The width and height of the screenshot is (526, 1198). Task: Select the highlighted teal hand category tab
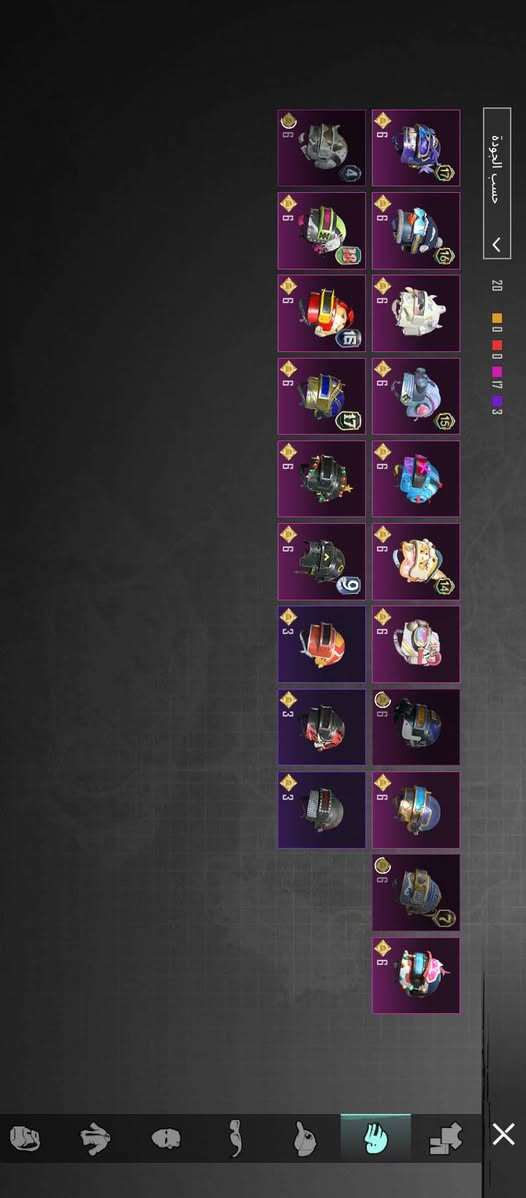pos(375,1138)
